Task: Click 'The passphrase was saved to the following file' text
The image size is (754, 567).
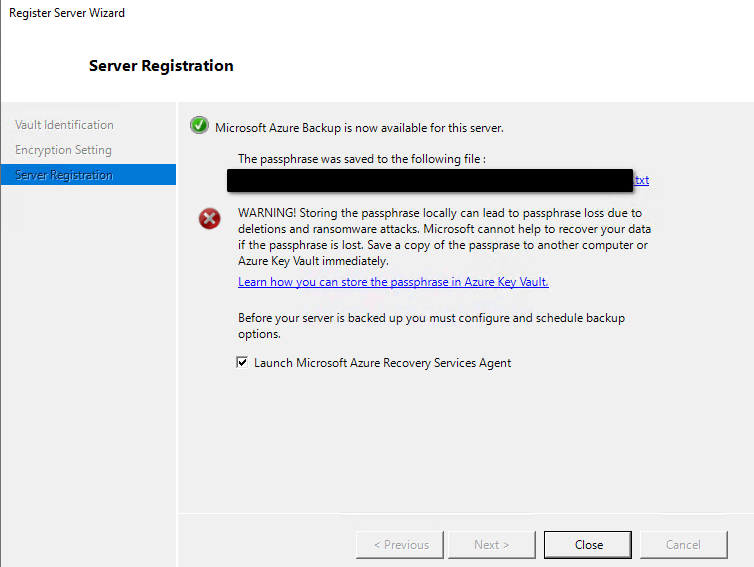Action: click(x=362, y=159)
